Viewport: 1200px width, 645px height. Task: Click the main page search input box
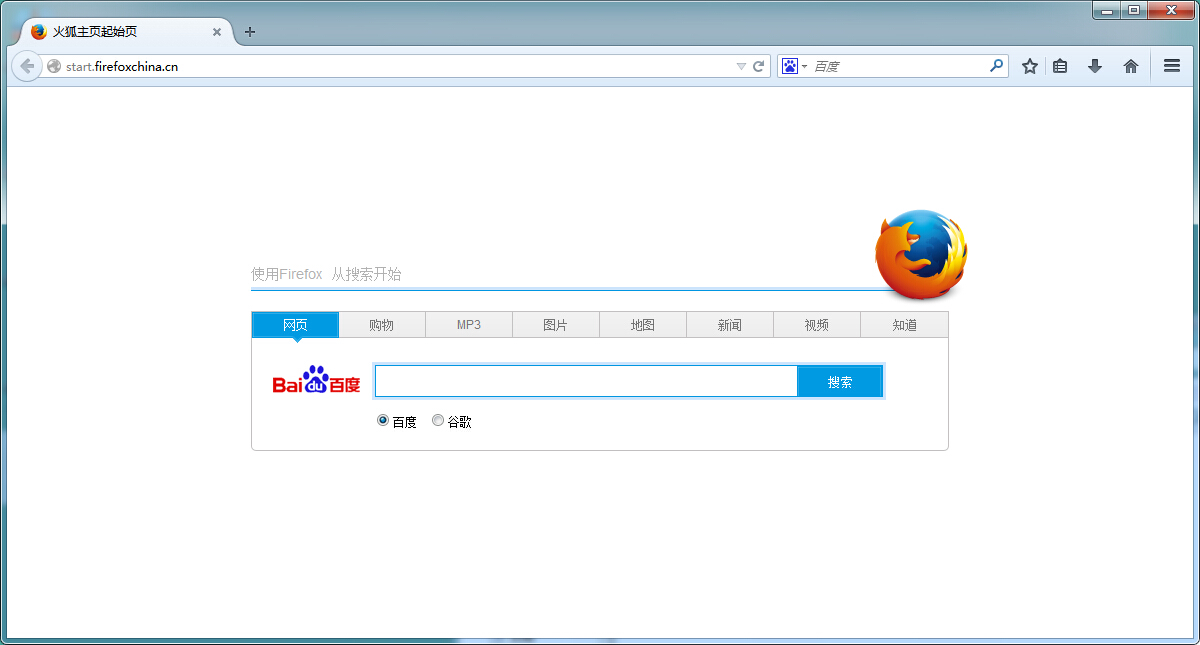pos(586,381)
